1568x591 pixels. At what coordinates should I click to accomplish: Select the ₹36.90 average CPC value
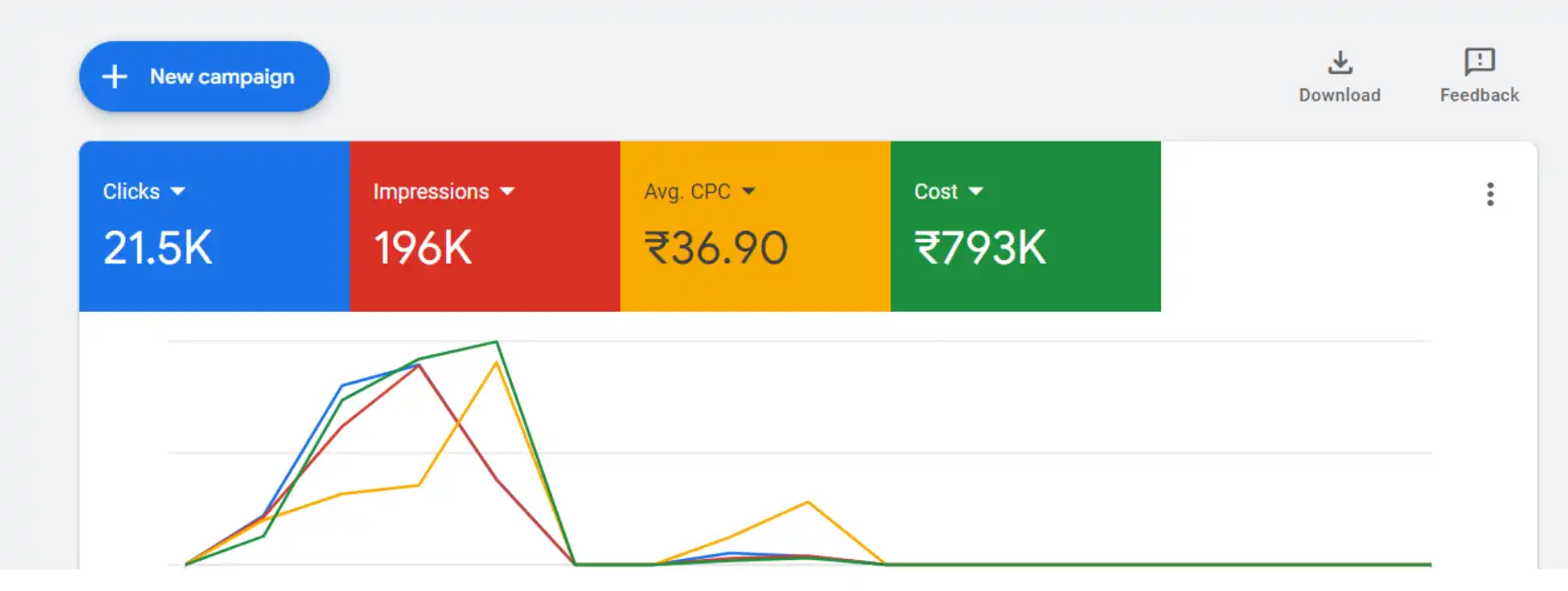click(x=716, y=248)
